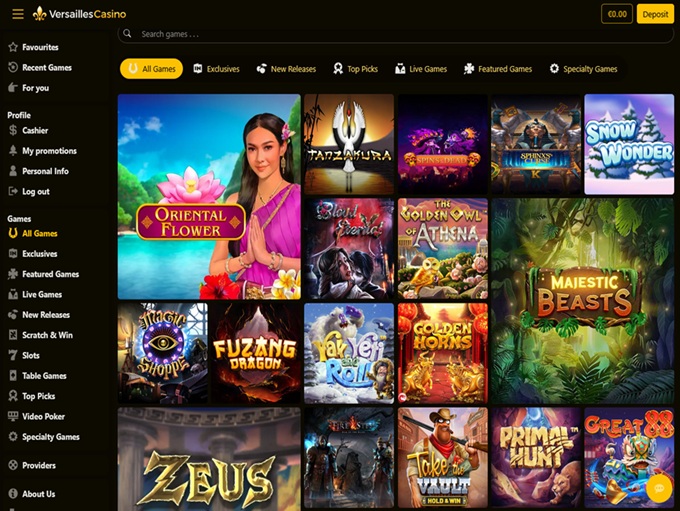The height and width of the screenshot is (511, 680).
Task: Switch to the Live Games tab
Action: coord(421,69)
